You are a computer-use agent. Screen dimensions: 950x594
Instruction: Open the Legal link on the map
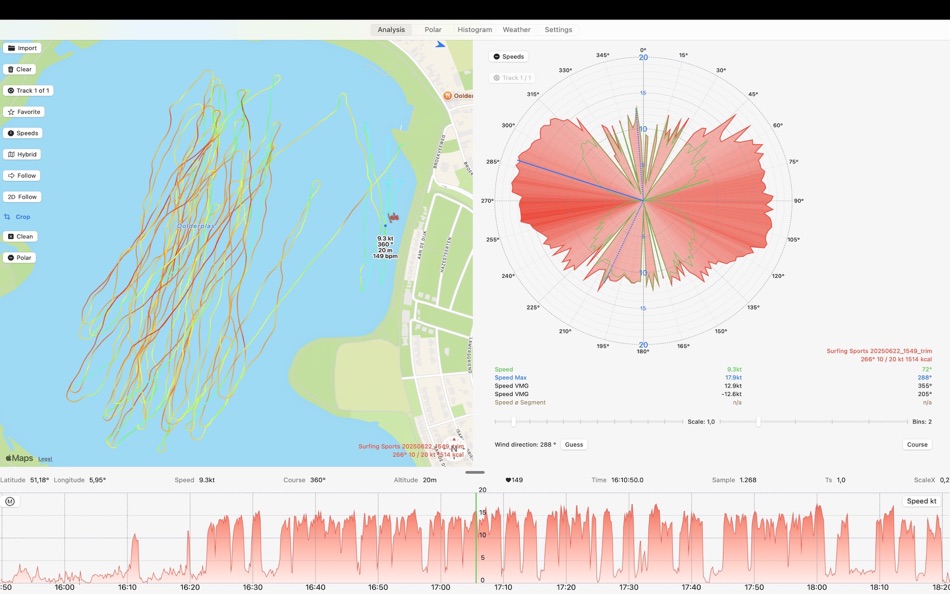point(45,459)
